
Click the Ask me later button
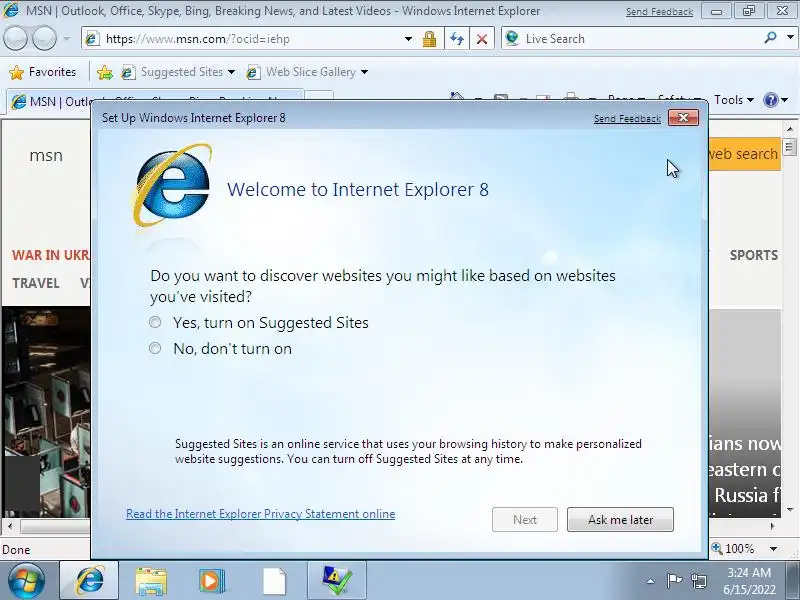point(620,519)
